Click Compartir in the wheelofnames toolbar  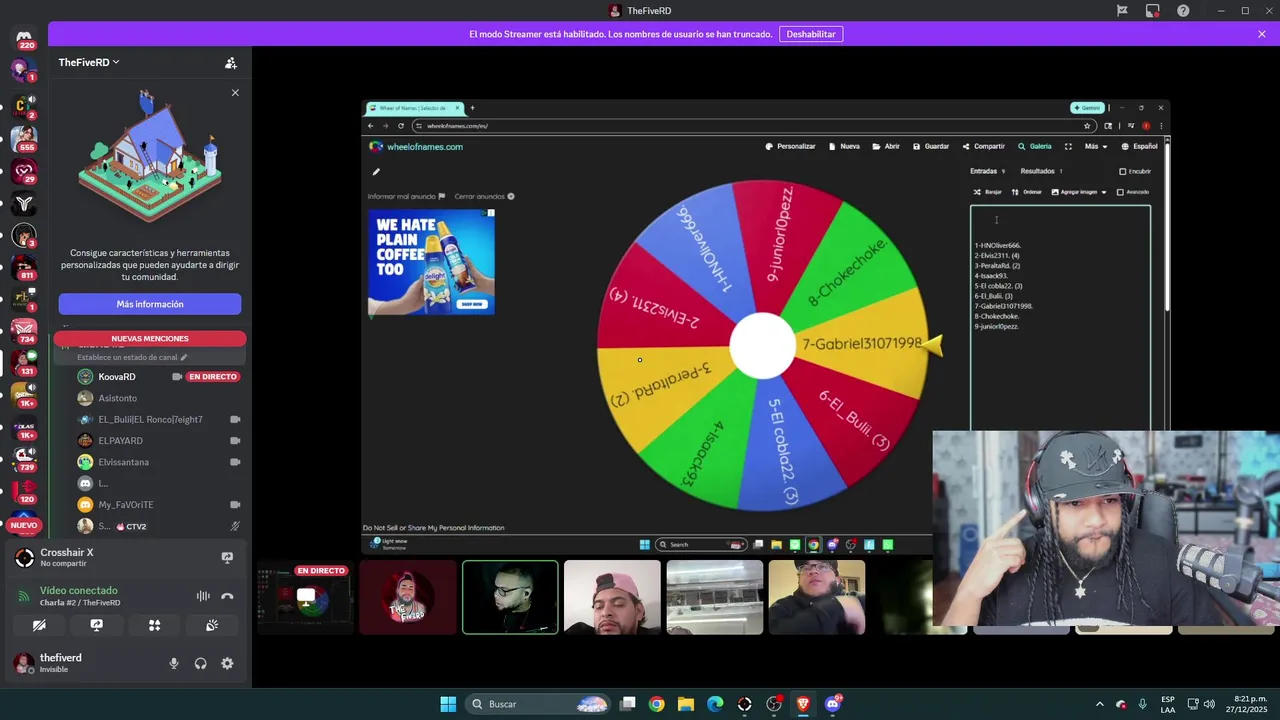point(983,146)
